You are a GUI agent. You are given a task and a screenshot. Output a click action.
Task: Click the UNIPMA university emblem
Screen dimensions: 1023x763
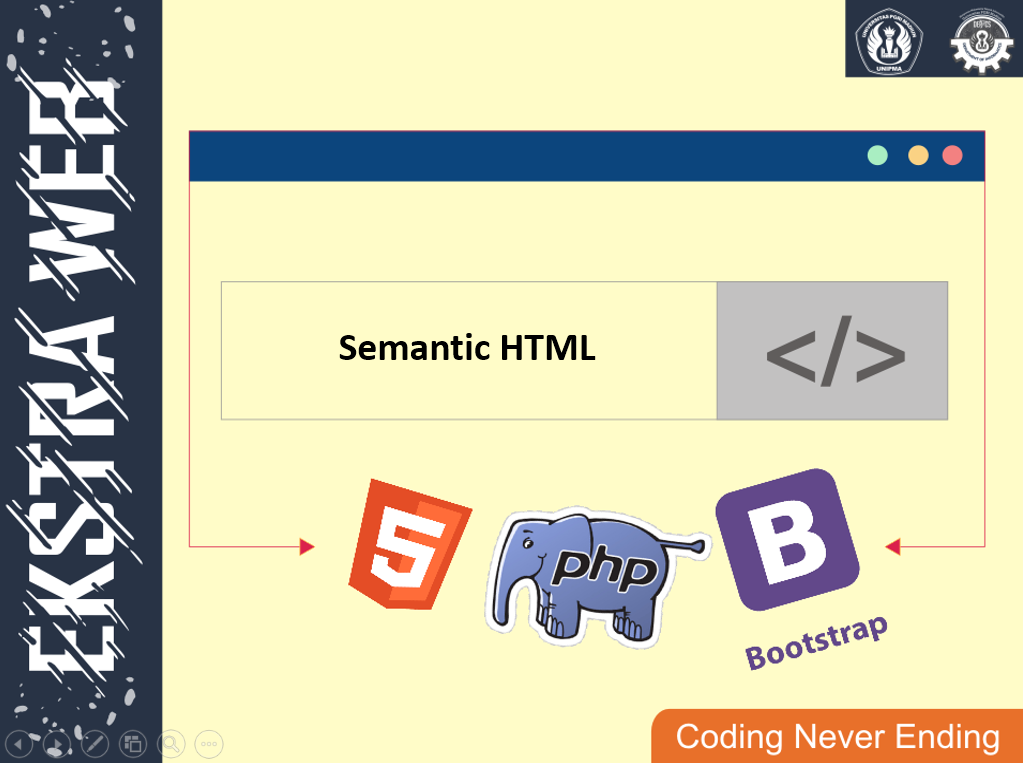(889, 40)
